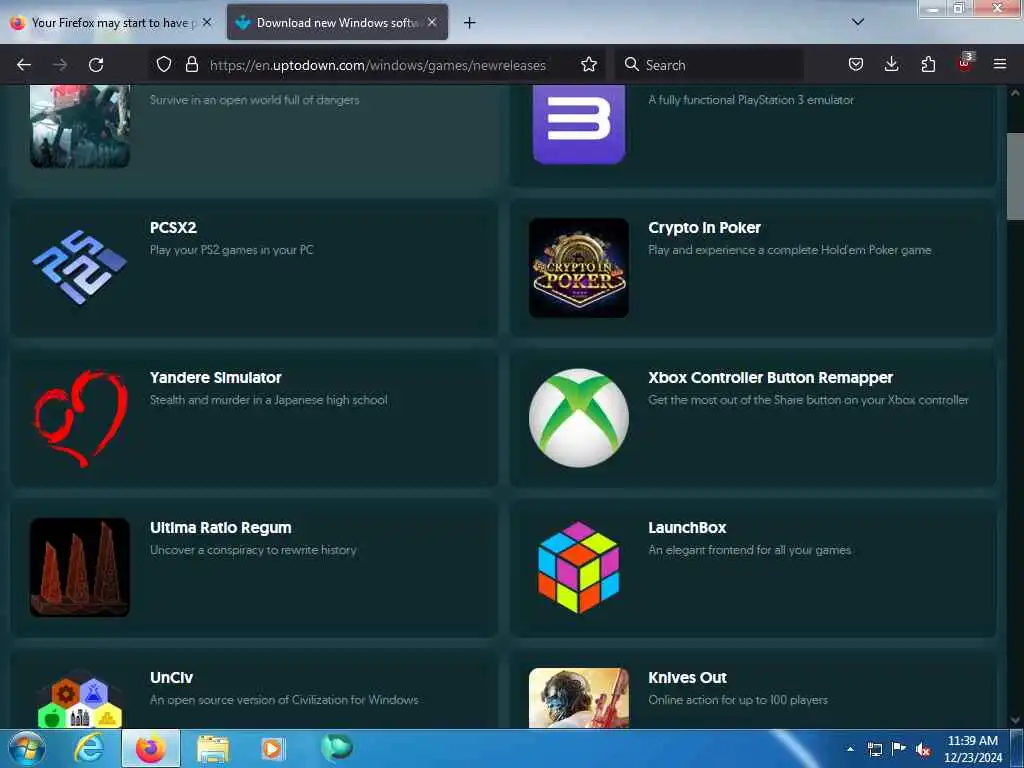
Task: Open the Xbox Controller Button Remapper title
Action: pos(771,377)
